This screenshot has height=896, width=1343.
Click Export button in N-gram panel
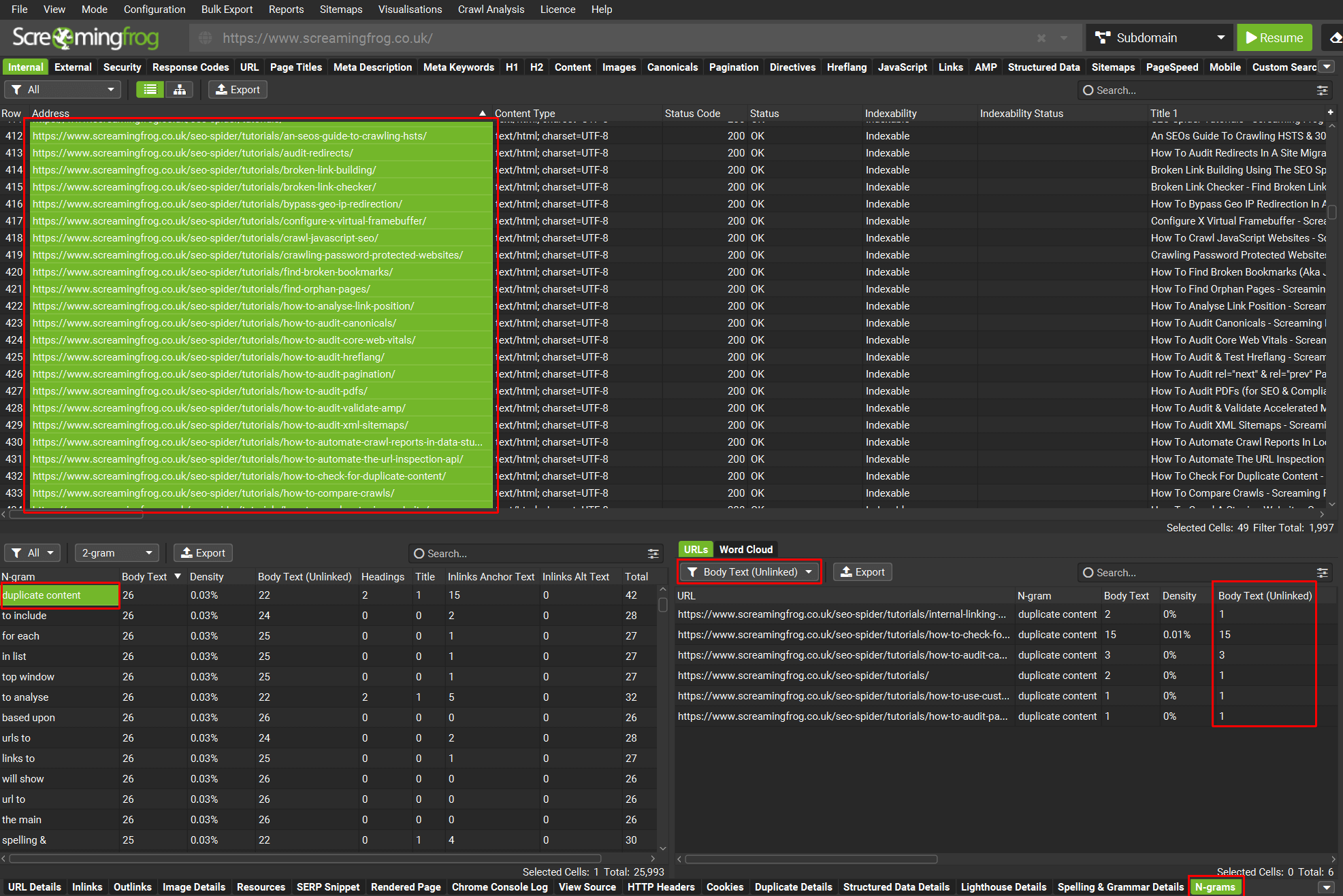tap(203, 553)
